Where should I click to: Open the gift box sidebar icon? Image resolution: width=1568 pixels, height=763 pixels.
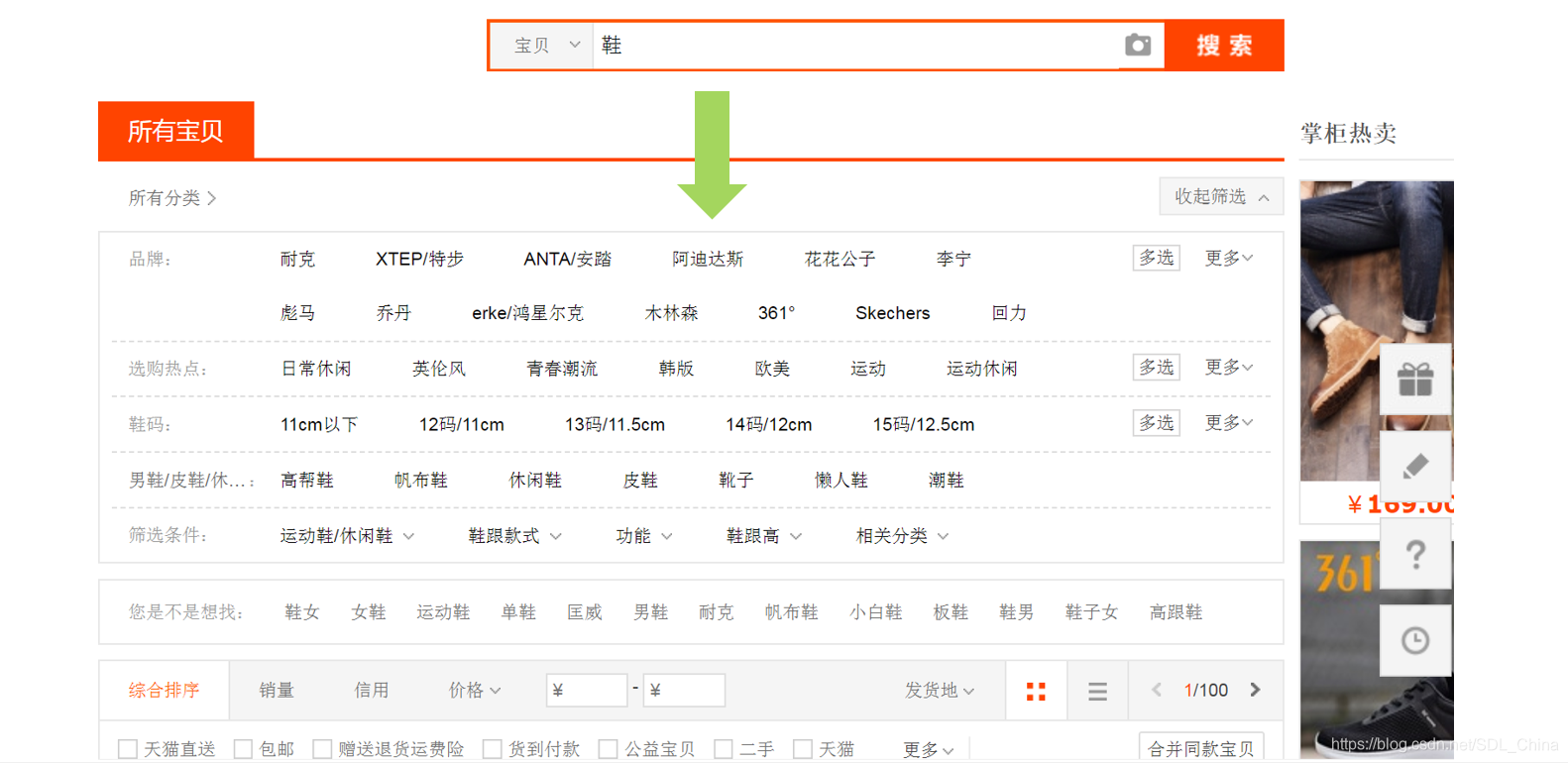pyautogui.click(x=1415, y=380)
